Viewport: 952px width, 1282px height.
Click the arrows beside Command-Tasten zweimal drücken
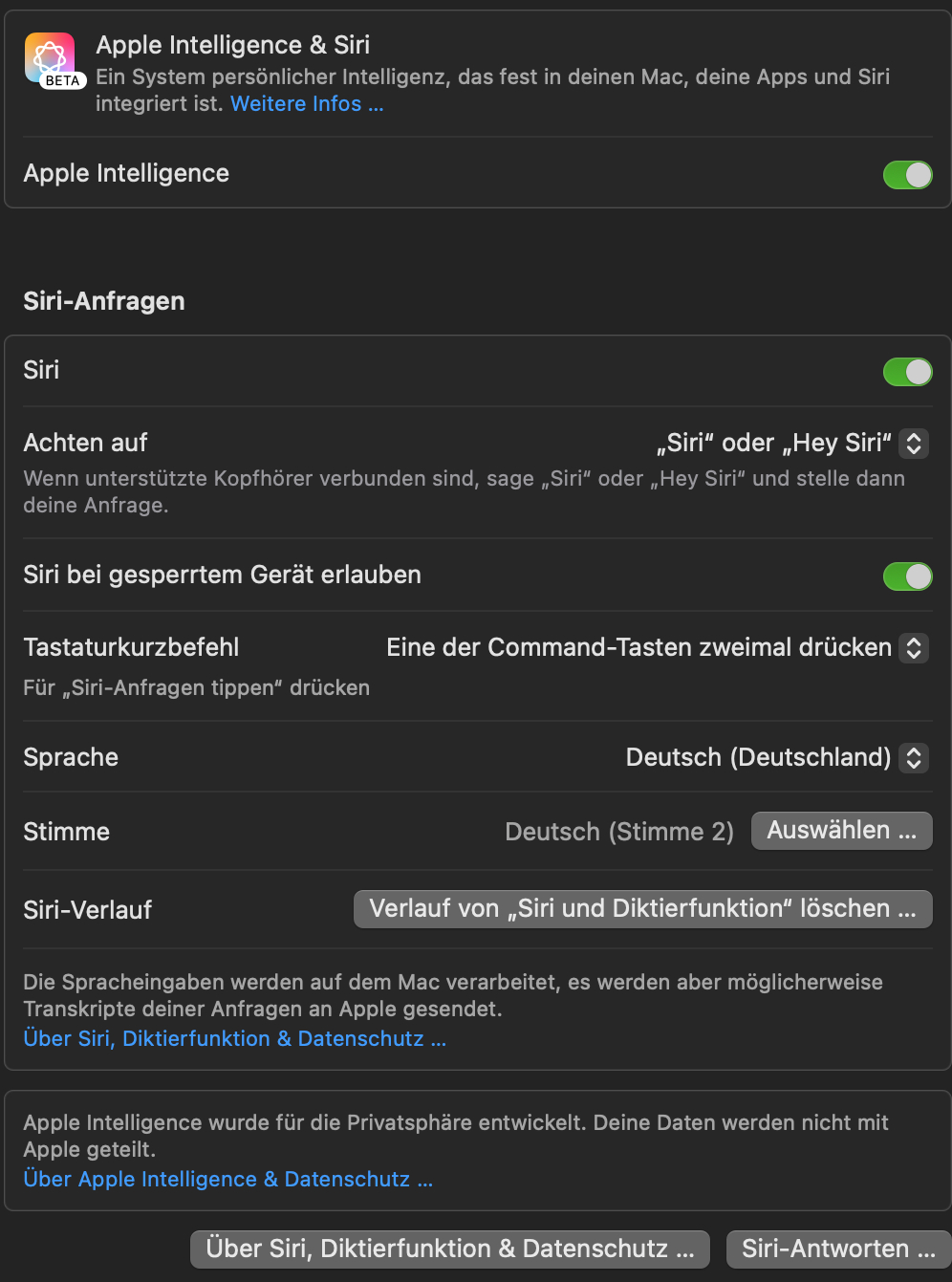[914, 648]
